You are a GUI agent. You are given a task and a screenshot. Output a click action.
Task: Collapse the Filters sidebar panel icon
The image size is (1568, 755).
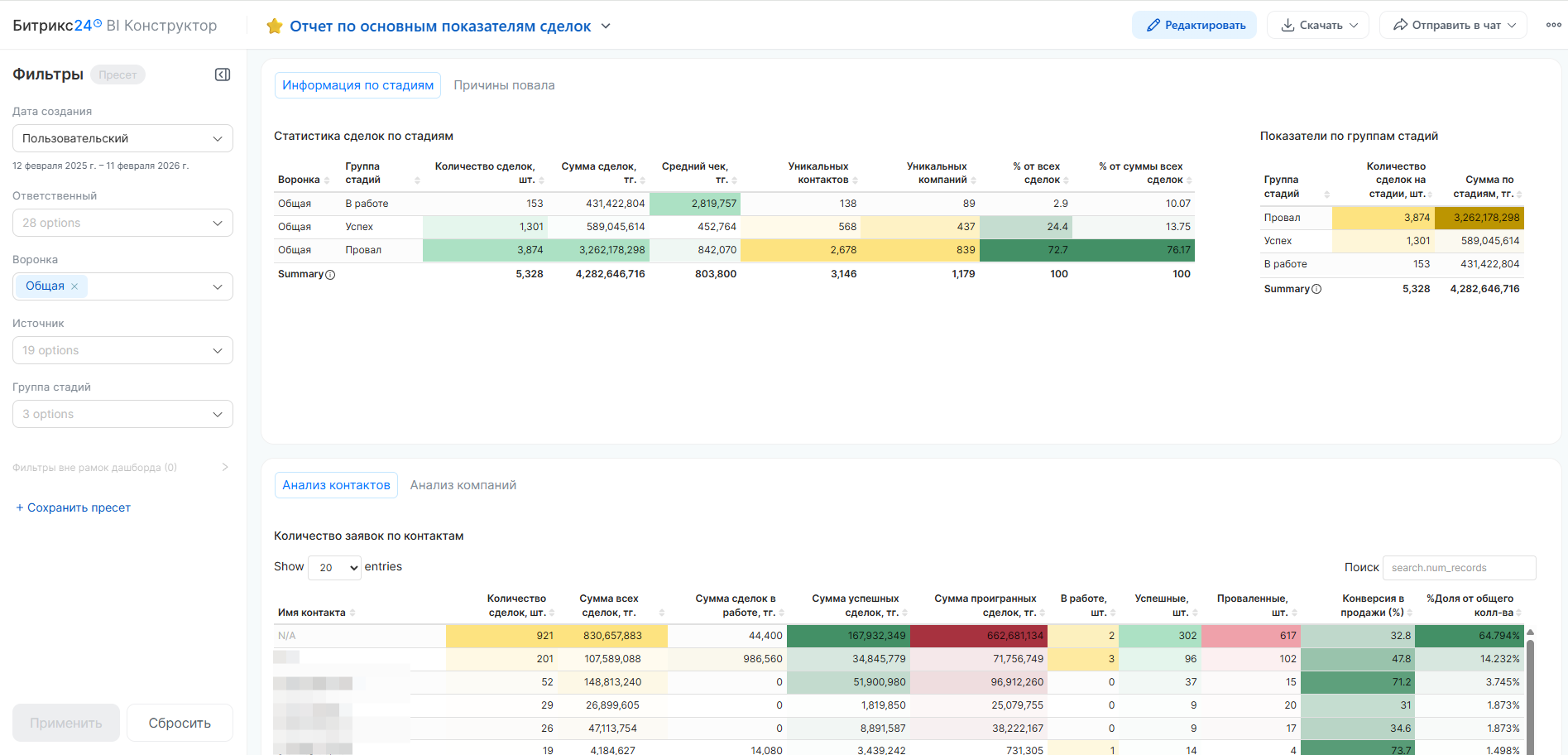point(223,75)
